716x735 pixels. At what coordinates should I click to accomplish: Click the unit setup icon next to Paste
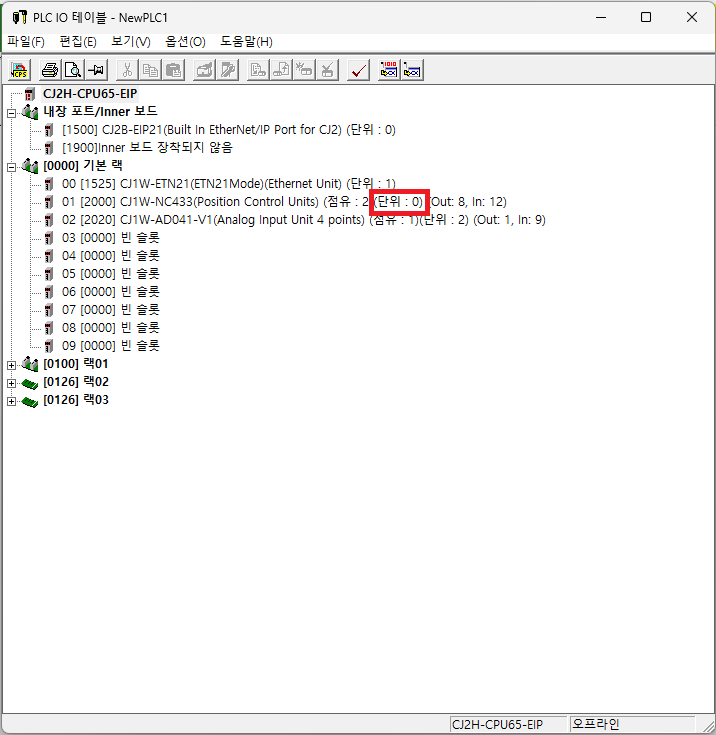[x=204, y=70]
